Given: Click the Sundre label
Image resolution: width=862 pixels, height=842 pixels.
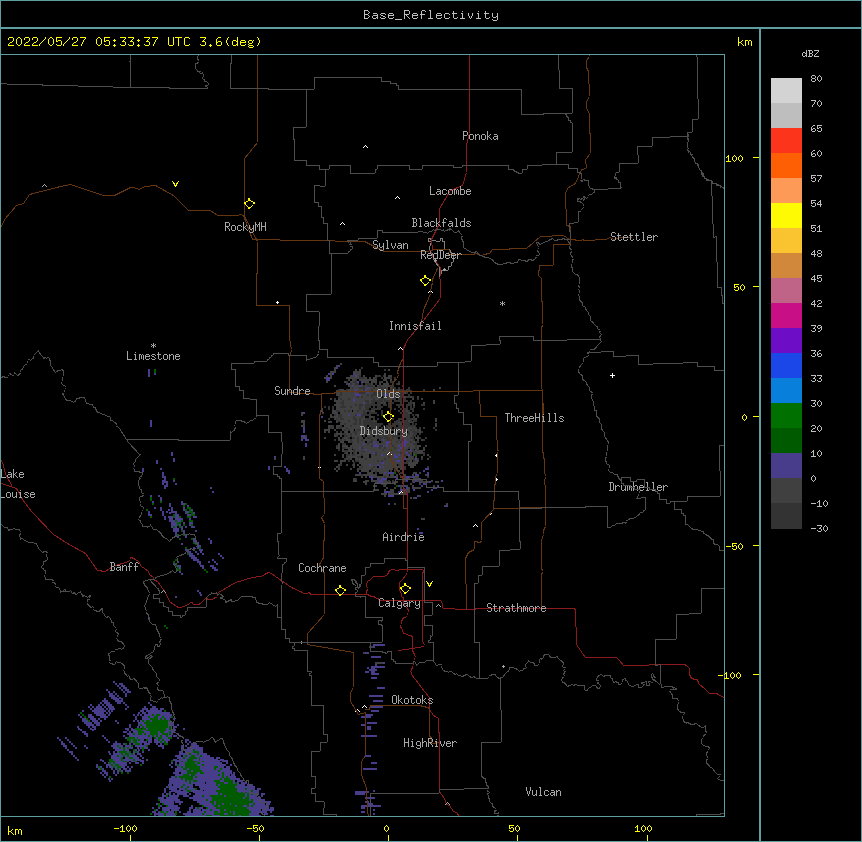Looking at the screenshot, I should point(292,391).
